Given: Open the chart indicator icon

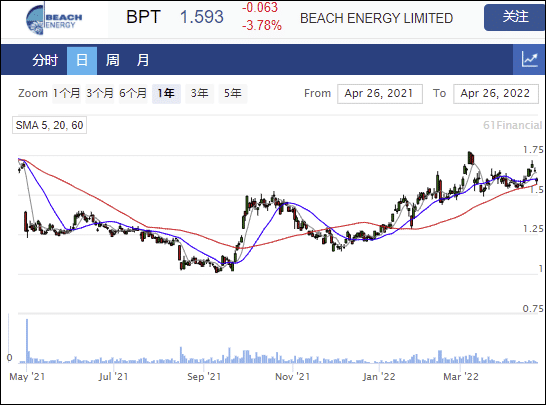Looking at the screenshot, I should (529, 60).
